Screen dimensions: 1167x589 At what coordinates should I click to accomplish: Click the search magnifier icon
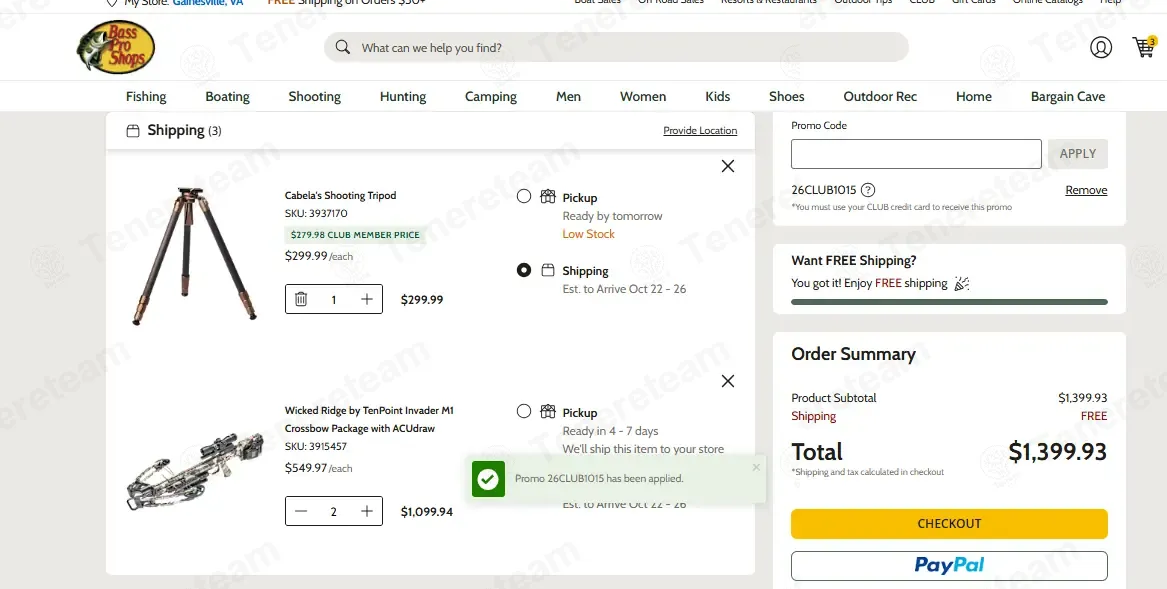pyautogui.click(x=342, y=48)
